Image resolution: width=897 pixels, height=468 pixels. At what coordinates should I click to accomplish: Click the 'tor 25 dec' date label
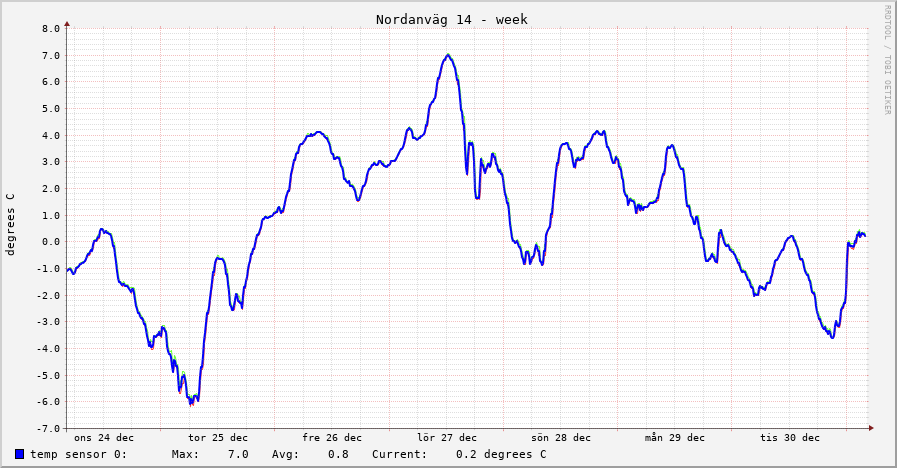[x=218, y=437]
